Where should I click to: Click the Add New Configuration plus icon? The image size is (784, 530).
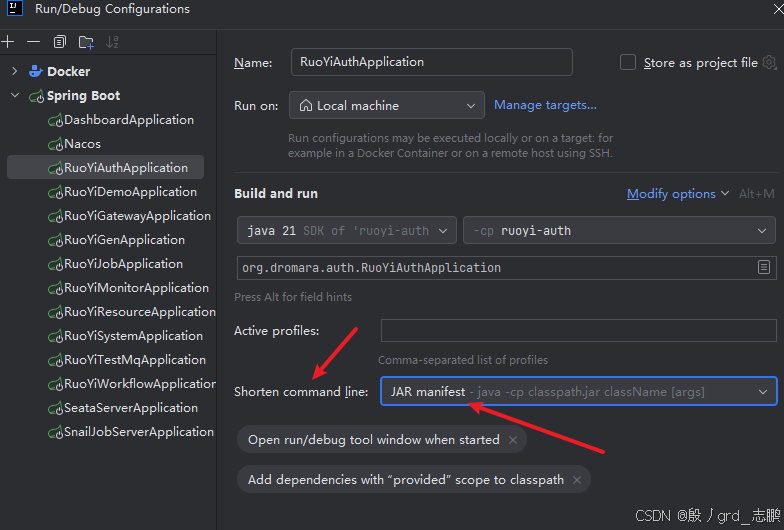(x=8, y=42)
